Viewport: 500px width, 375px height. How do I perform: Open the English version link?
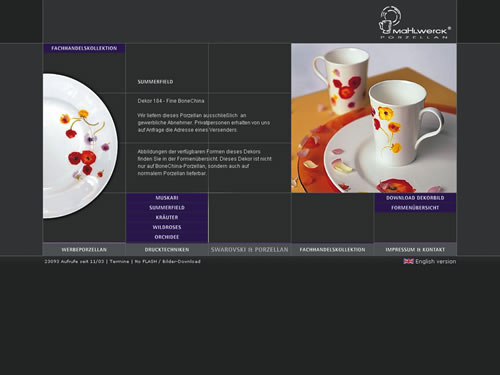[x=435, y=262]
